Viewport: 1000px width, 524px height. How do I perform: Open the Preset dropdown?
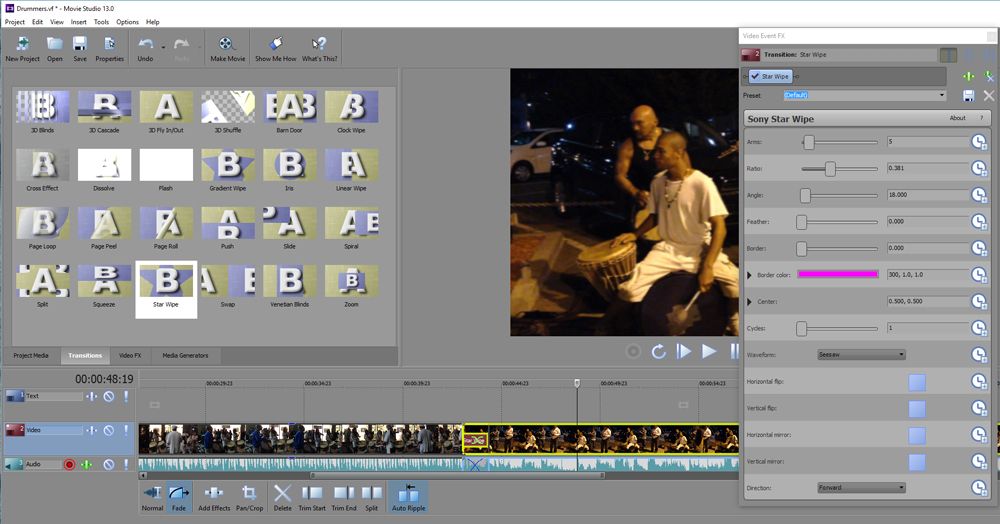click(x=941, y=96)
